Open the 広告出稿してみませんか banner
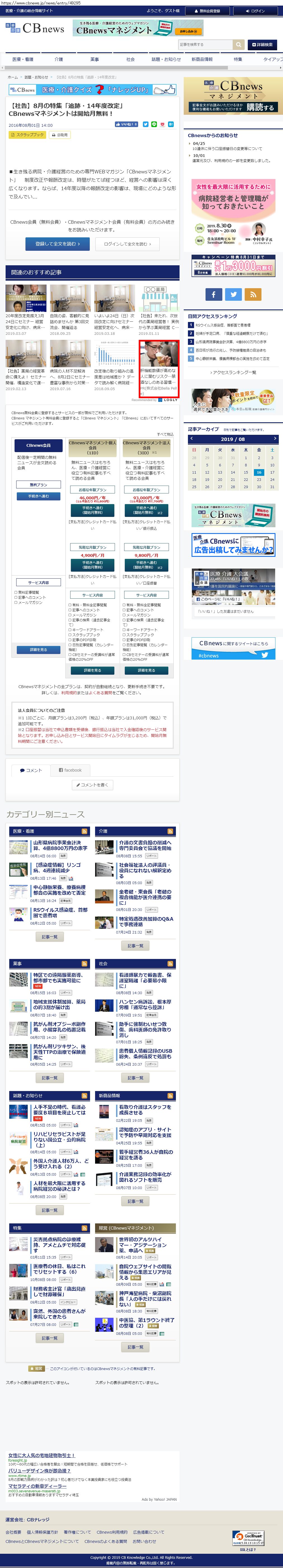 [233, 545]
